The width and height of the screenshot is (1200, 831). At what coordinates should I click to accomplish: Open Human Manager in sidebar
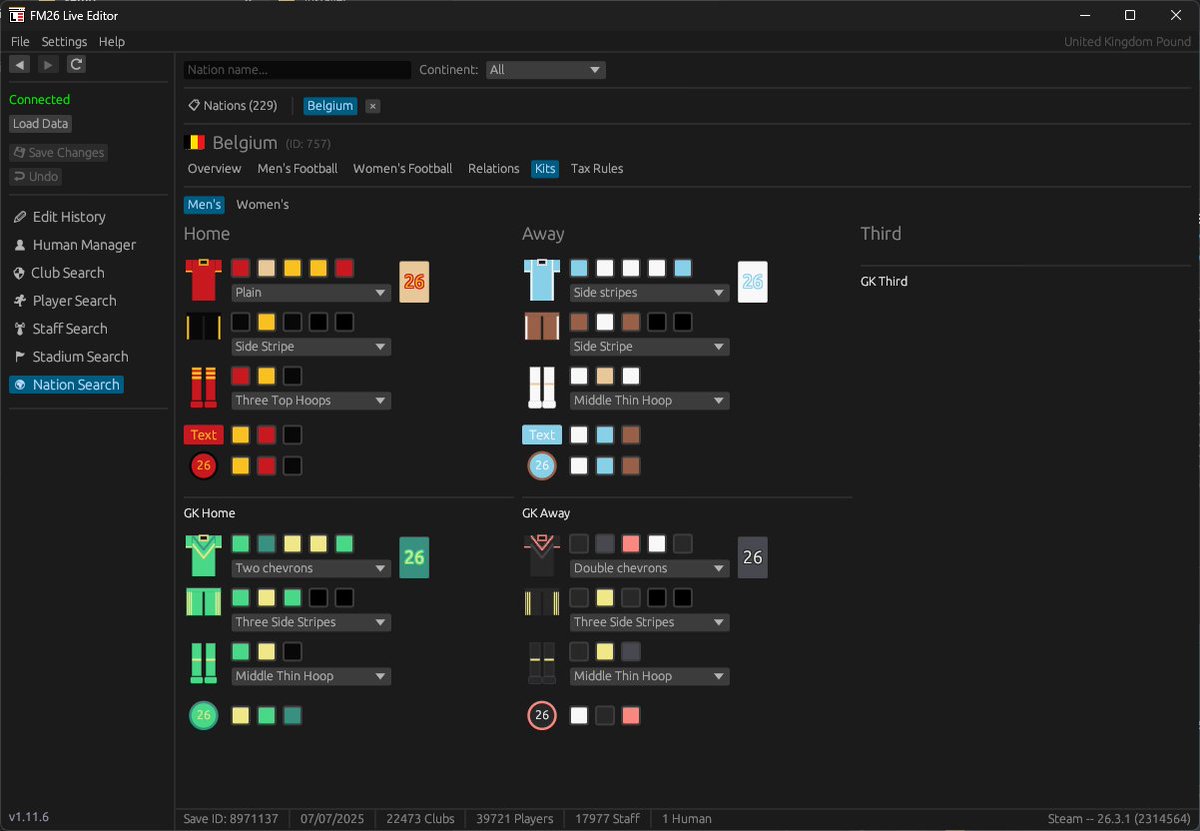click(73, 245)
